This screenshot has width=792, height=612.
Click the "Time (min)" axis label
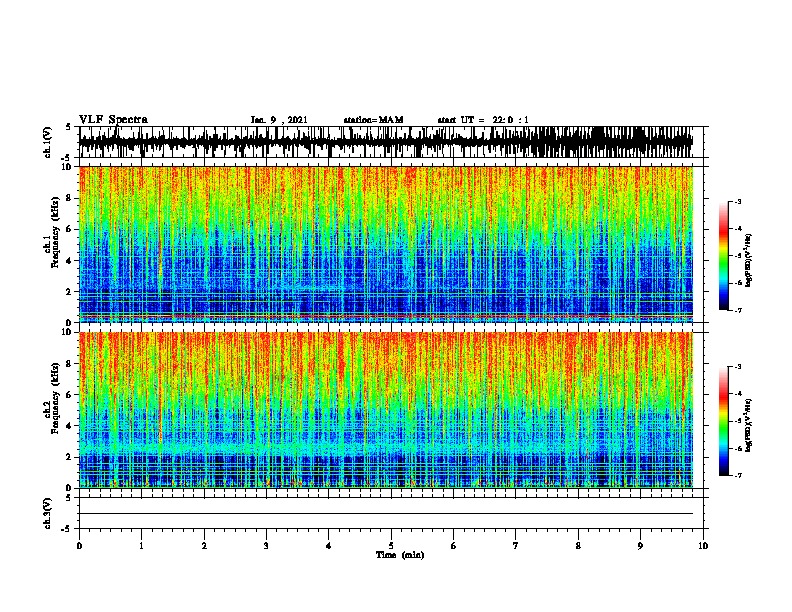400,555
